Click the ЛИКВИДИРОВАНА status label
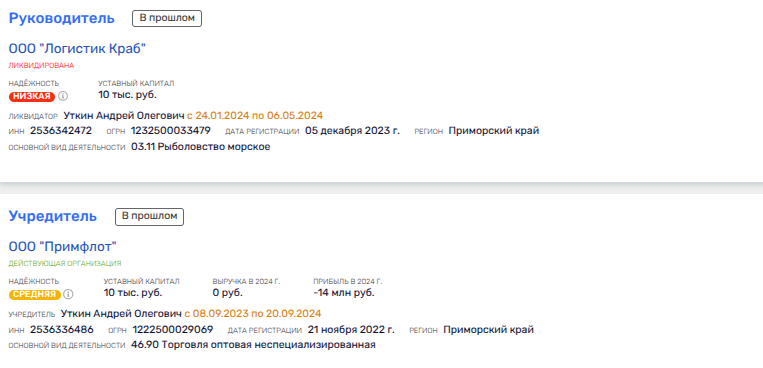The height and width of the screenshot is (368, 763). (41, 65)
